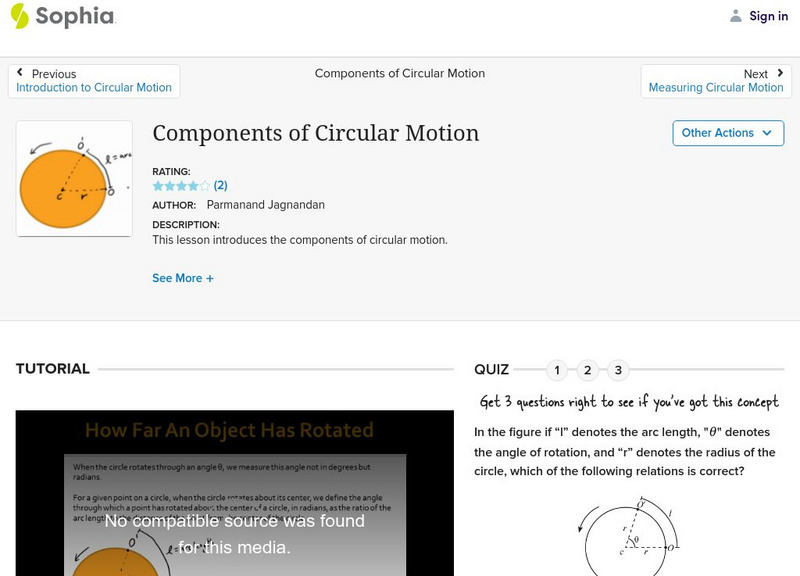
Task: Expand the See More description
Action: [183, 278]
